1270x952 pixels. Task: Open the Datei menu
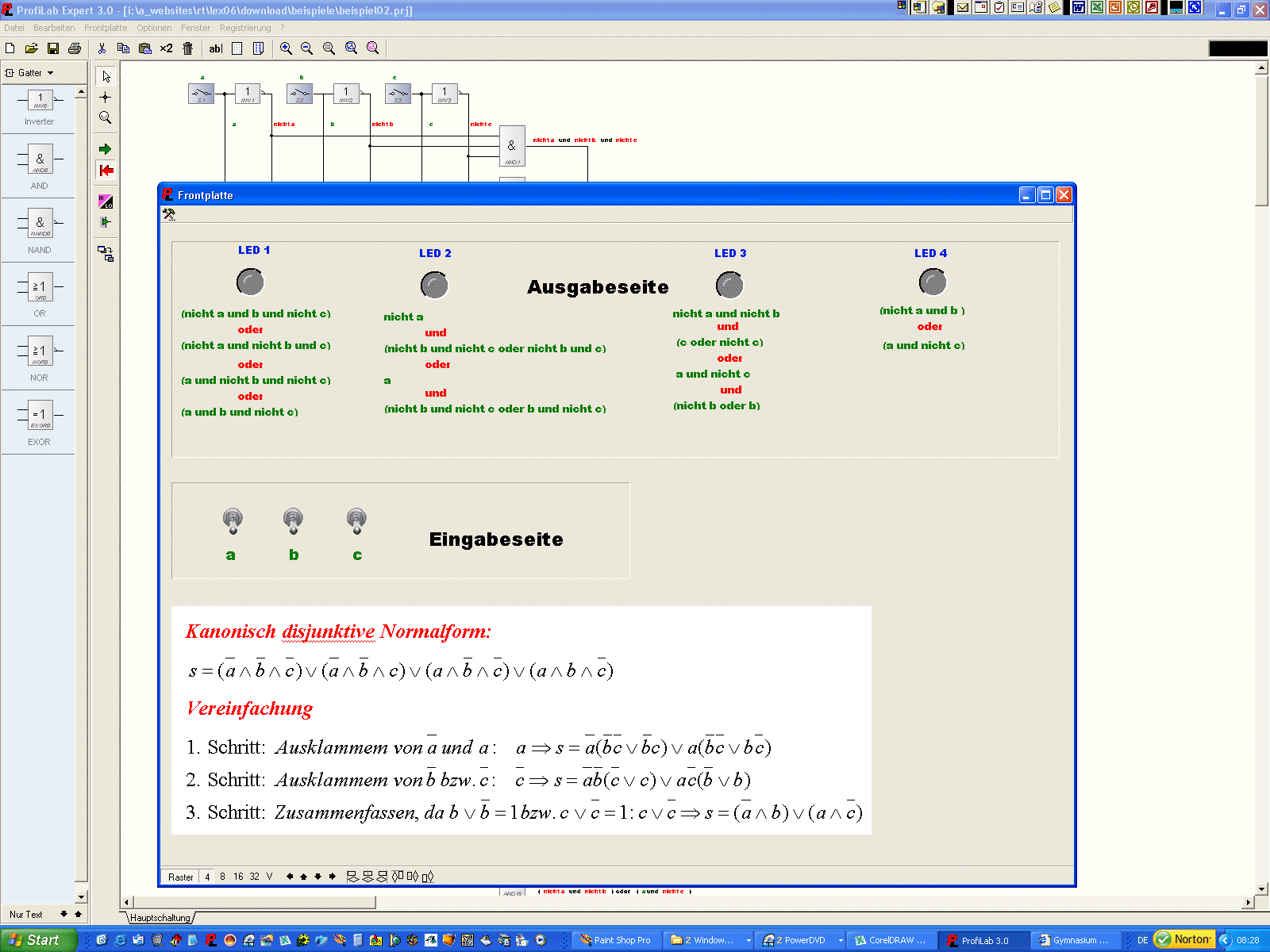tap(14, 28)
